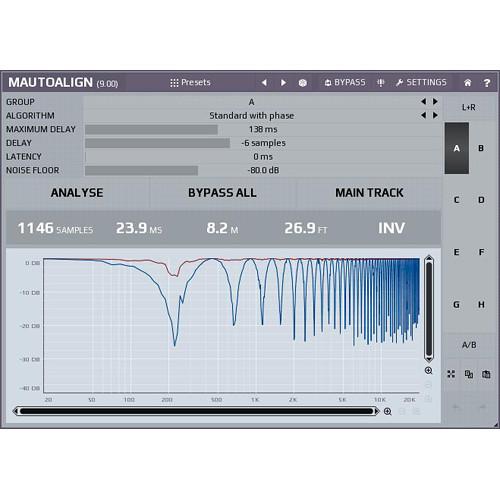Select preset slot F
Viewport: 500px width, 500px height.
pyautogui.click(x=481, y=252)
